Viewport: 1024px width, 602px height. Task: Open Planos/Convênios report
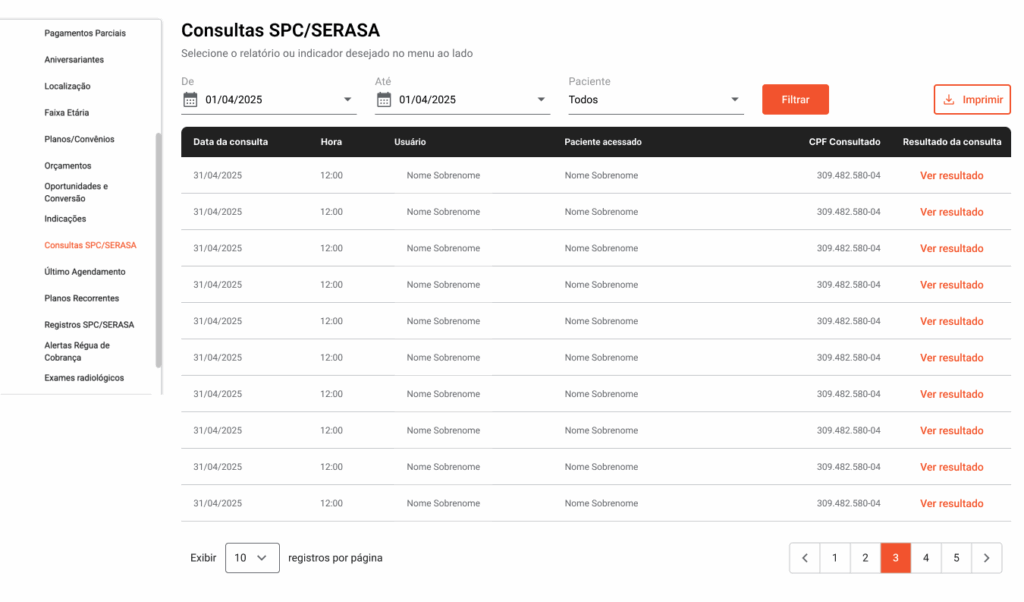79,139
